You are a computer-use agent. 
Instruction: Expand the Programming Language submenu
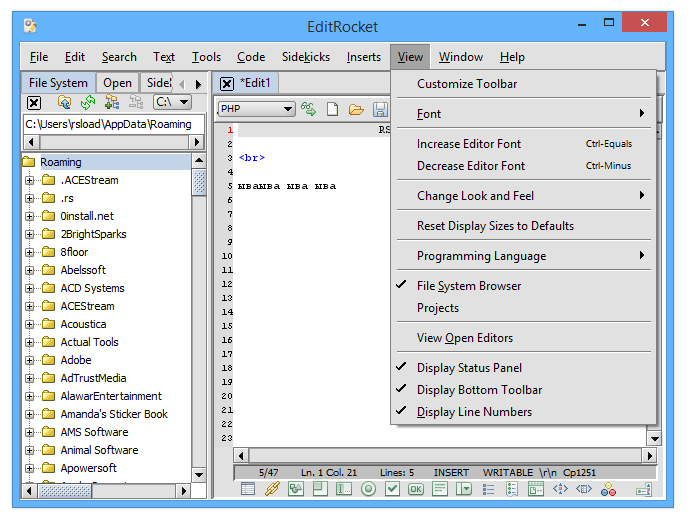(524, 256)
